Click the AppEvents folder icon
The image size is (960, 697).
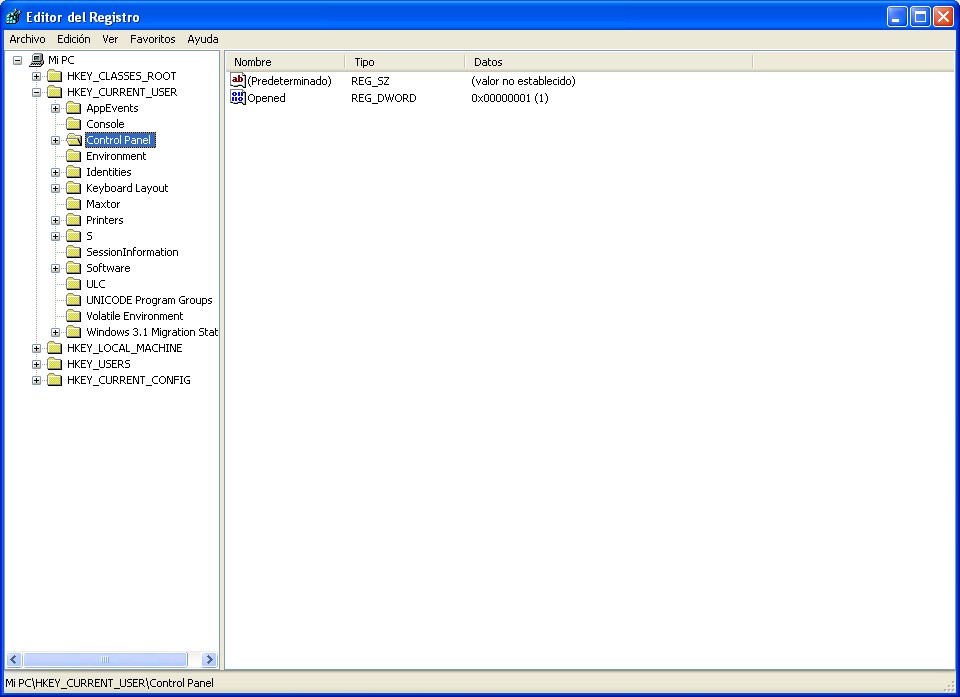pyautogui.click(x=73, y=108)
